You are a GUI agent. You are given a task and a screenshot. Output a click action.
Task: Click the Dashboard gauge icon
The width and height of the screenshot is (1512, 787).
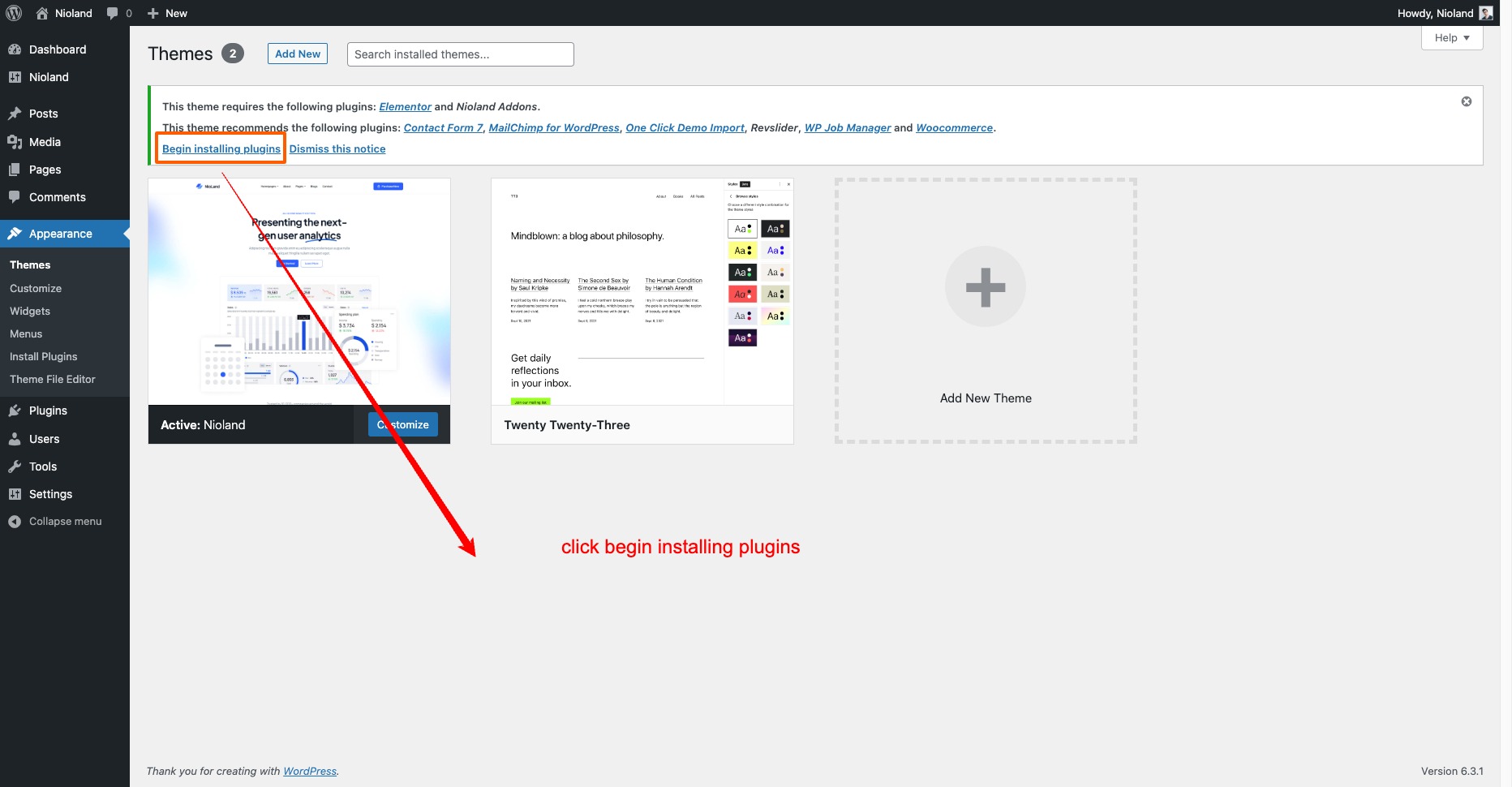tap(15, 49)
